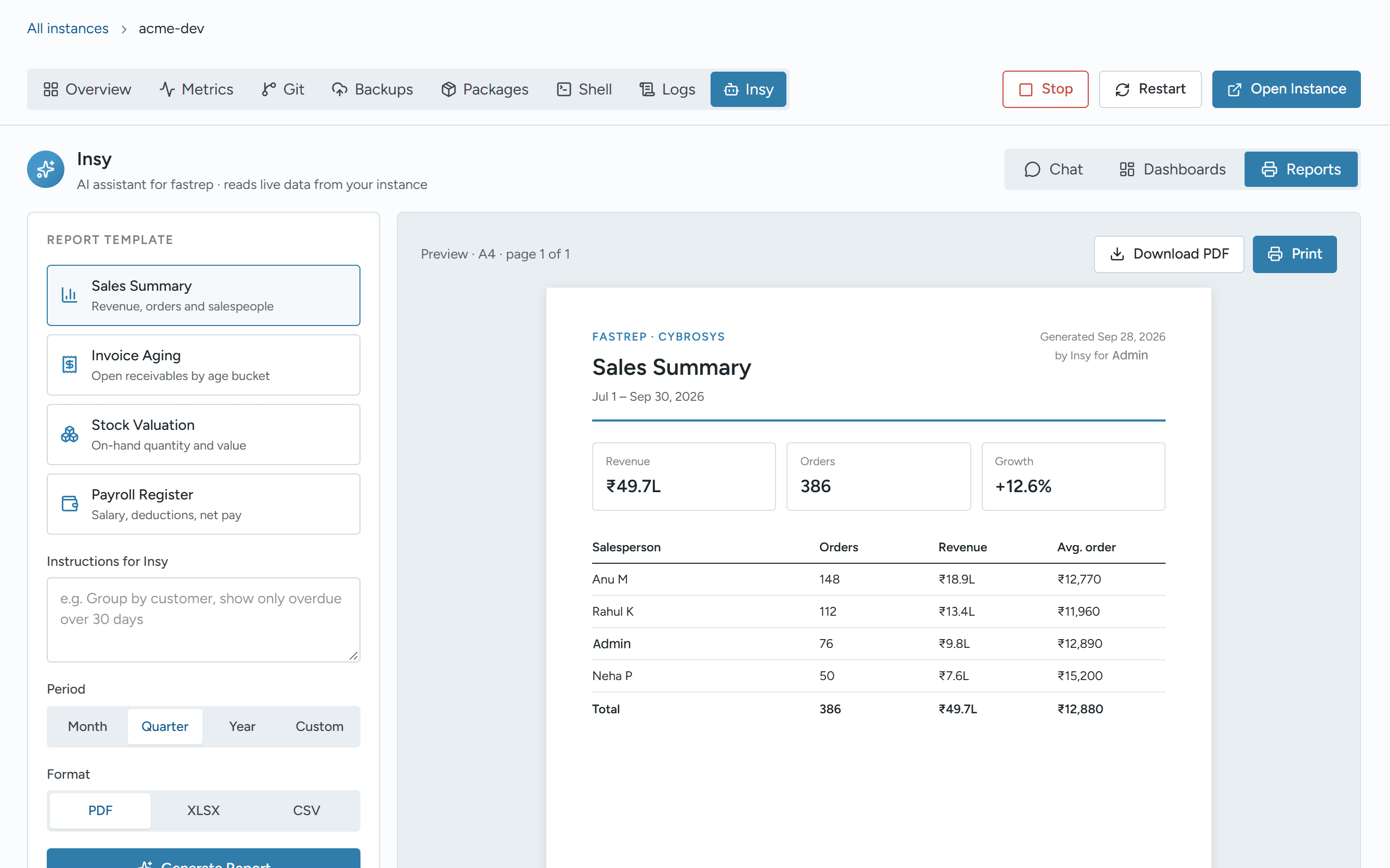Click the Insy sparkle avatar icon
1390x868 pixels.
pyautogui.click(x=45, y=169)
